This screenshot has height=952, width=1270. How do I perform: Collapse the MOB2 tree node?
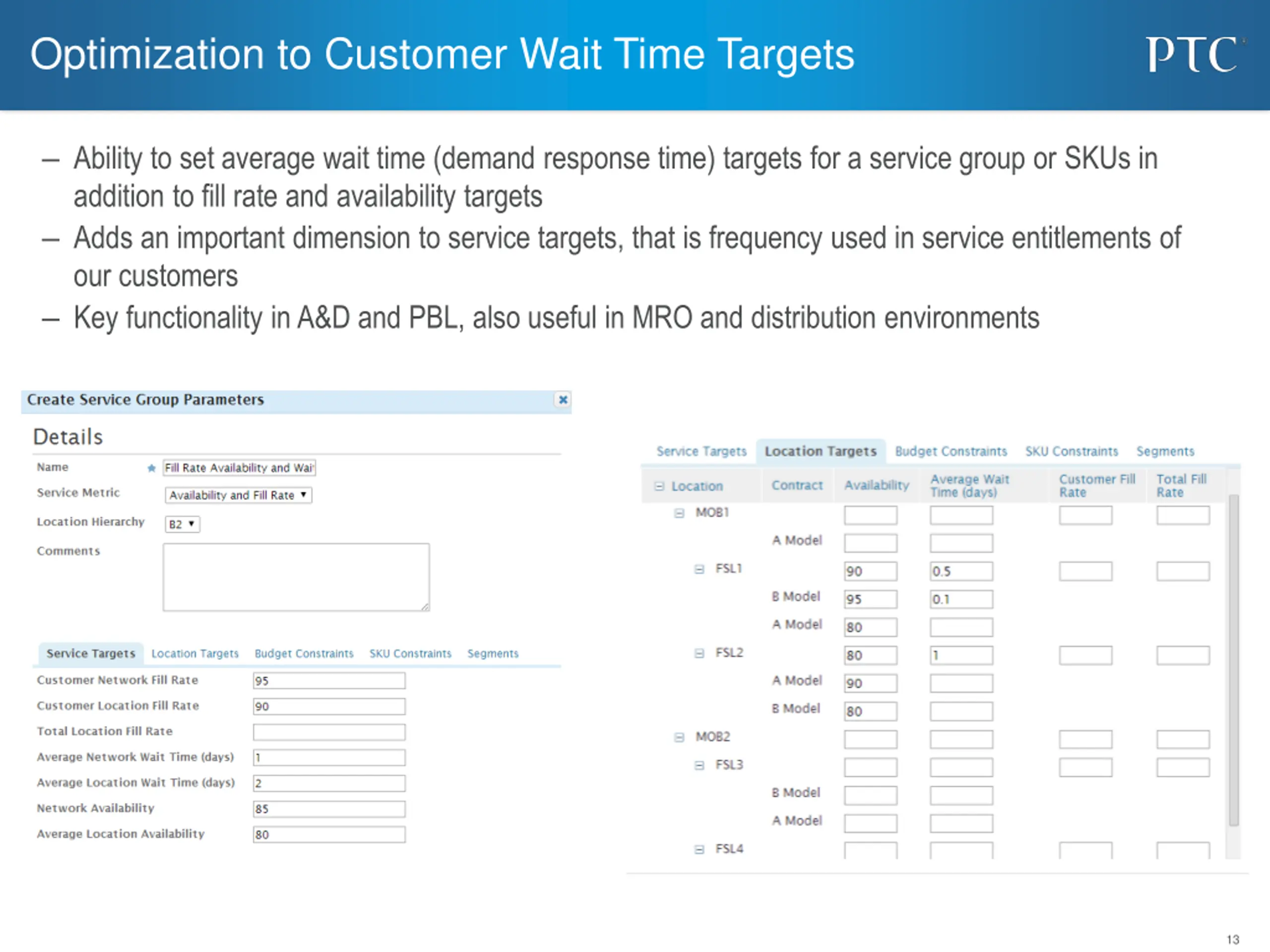679,737
